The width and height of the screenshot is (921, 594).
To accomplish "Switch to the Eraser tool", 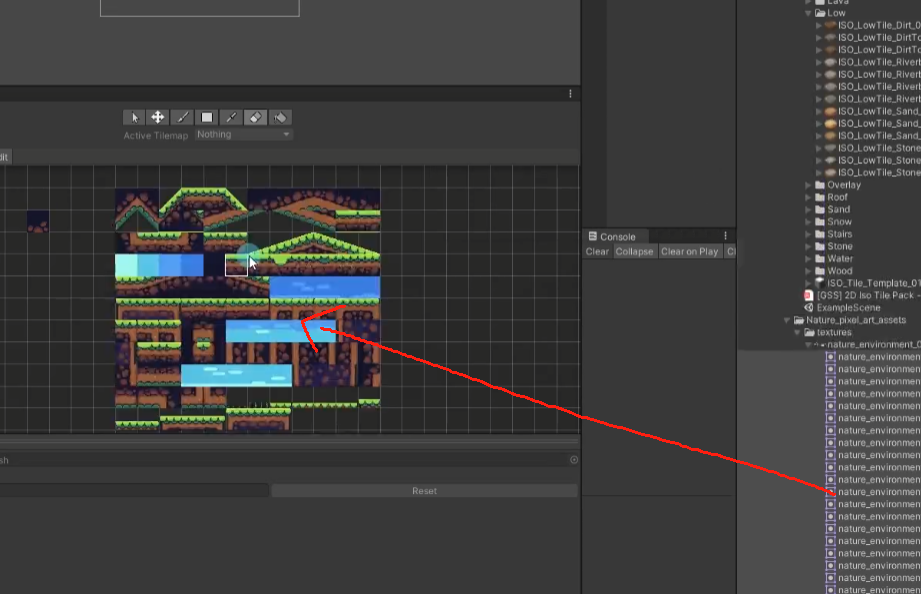I will pos(253,117).
